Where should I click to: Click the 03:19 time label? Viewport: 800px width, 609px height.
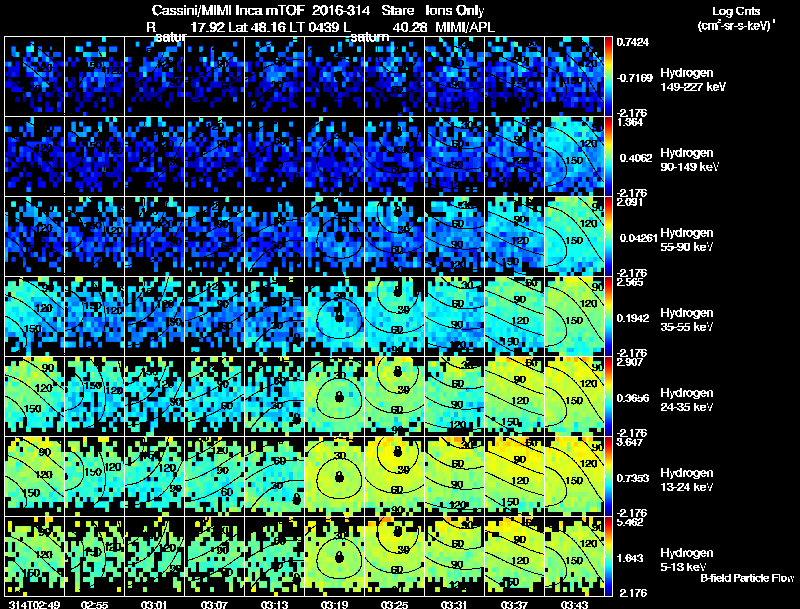334,604
